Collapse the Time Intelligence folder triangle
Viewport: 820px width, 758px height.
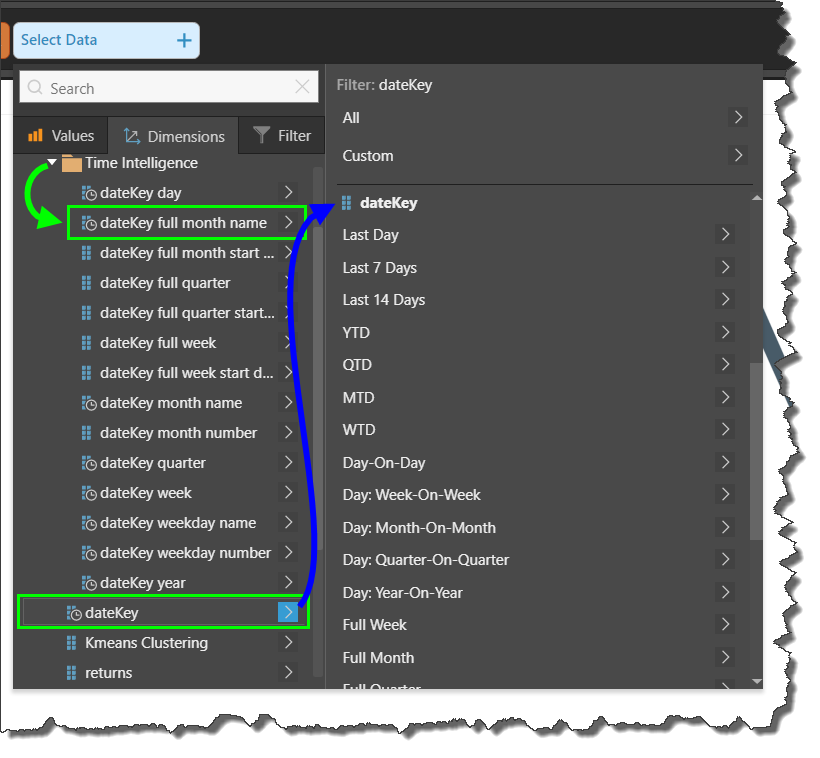click(51, 162)
